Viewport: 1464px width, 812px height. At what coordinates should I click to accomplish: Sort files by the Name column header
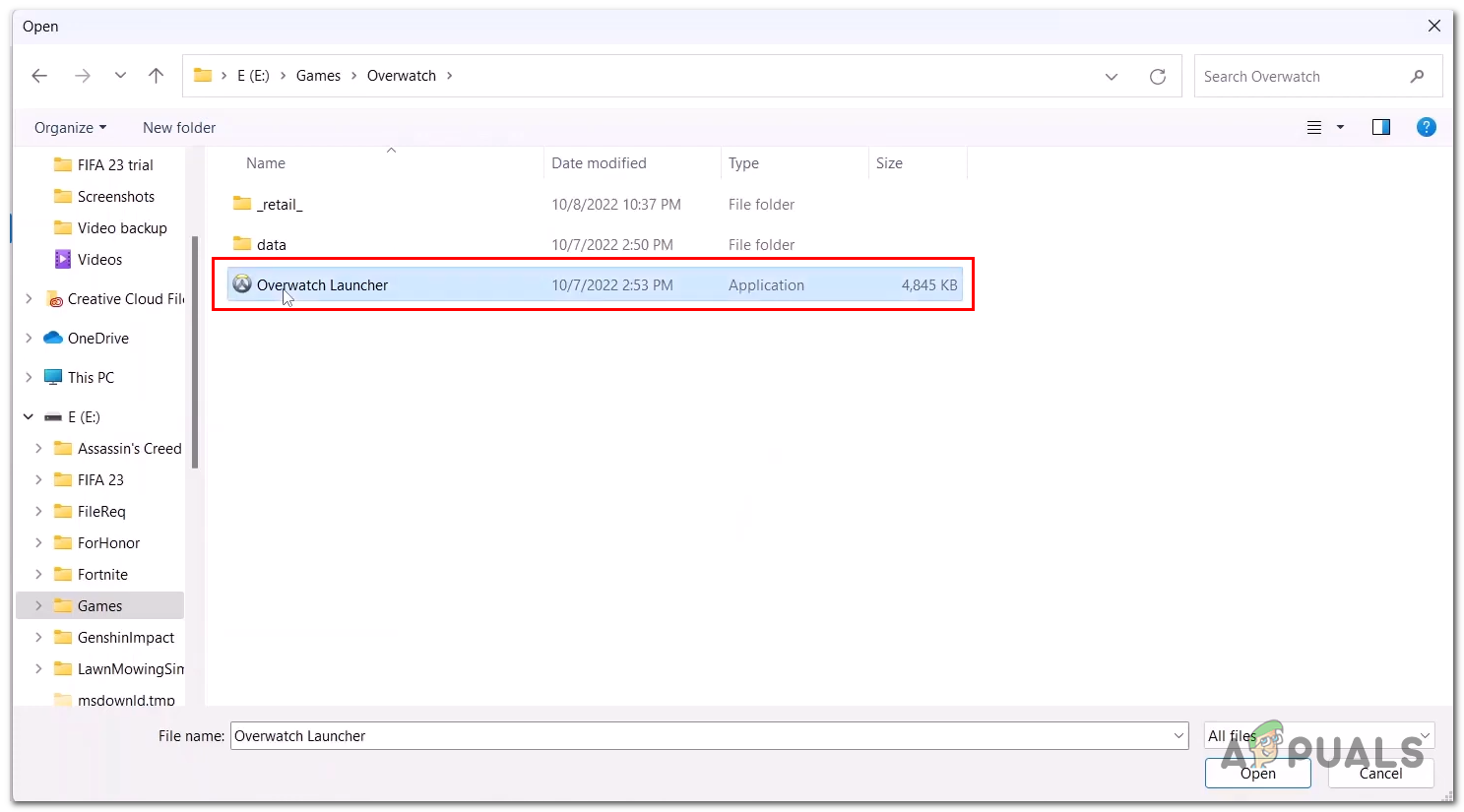pos(265,162)
